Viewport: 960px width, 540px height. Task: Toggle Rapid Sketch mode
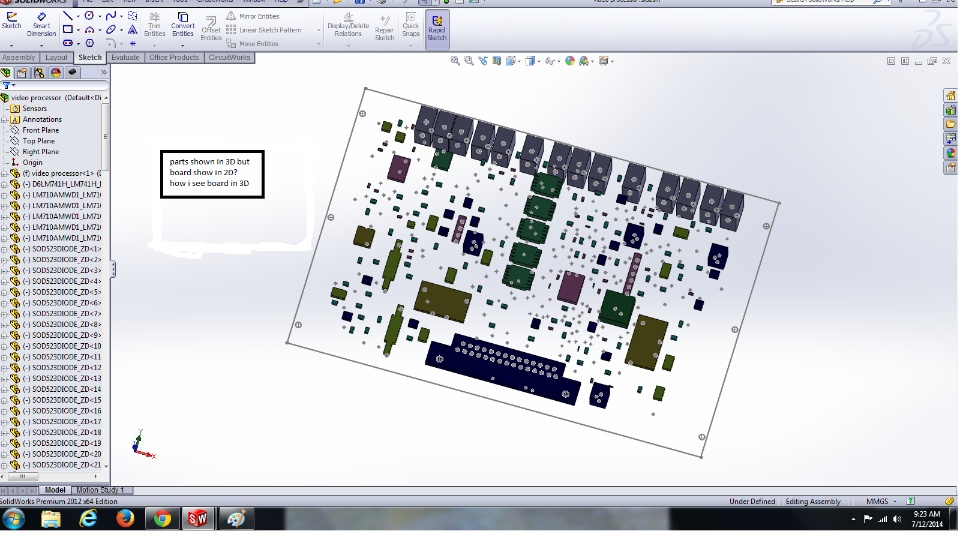pos(437,28)
